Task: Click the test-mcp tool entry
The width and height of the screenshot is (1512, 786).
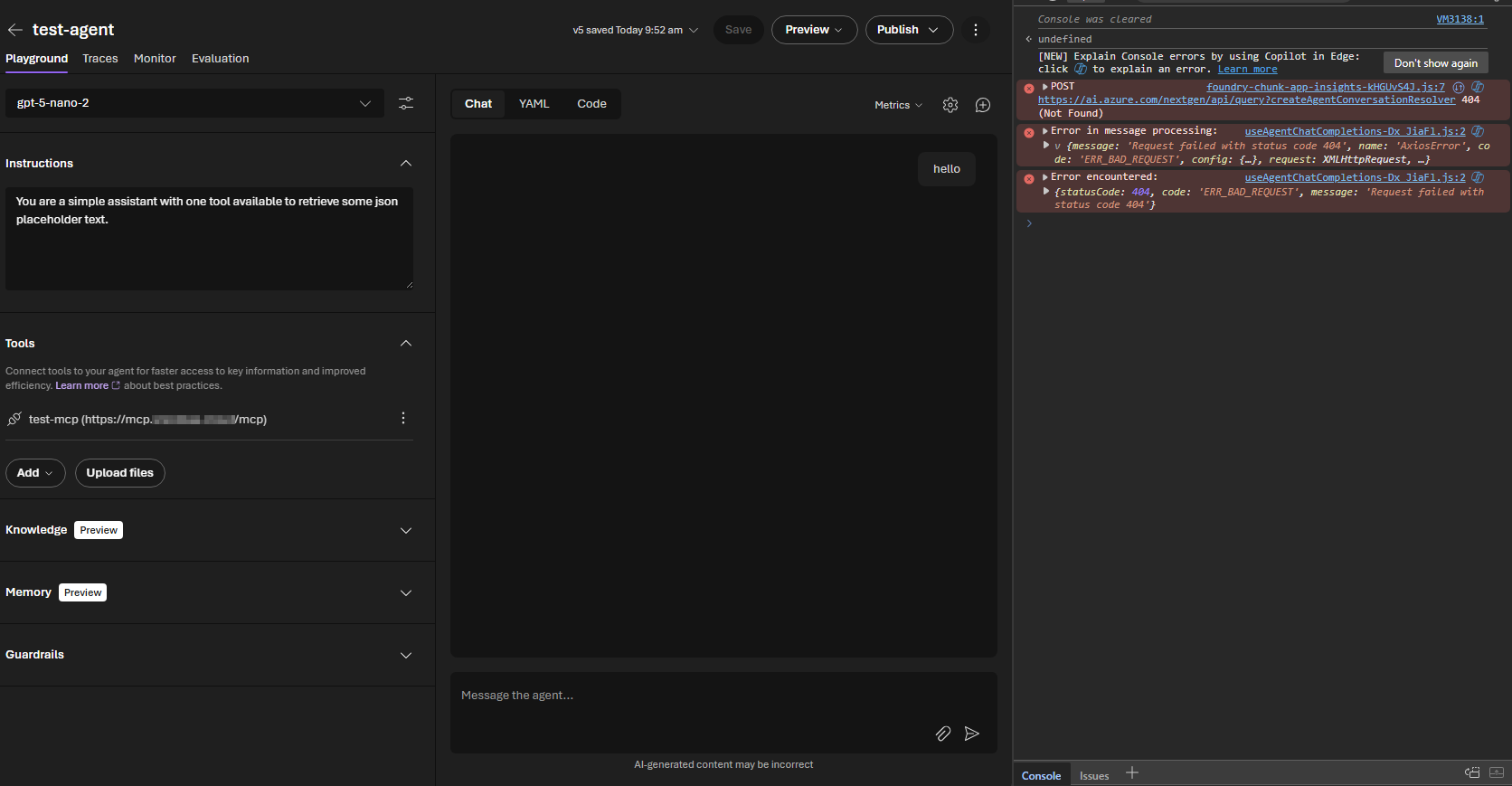Action: 147,420
